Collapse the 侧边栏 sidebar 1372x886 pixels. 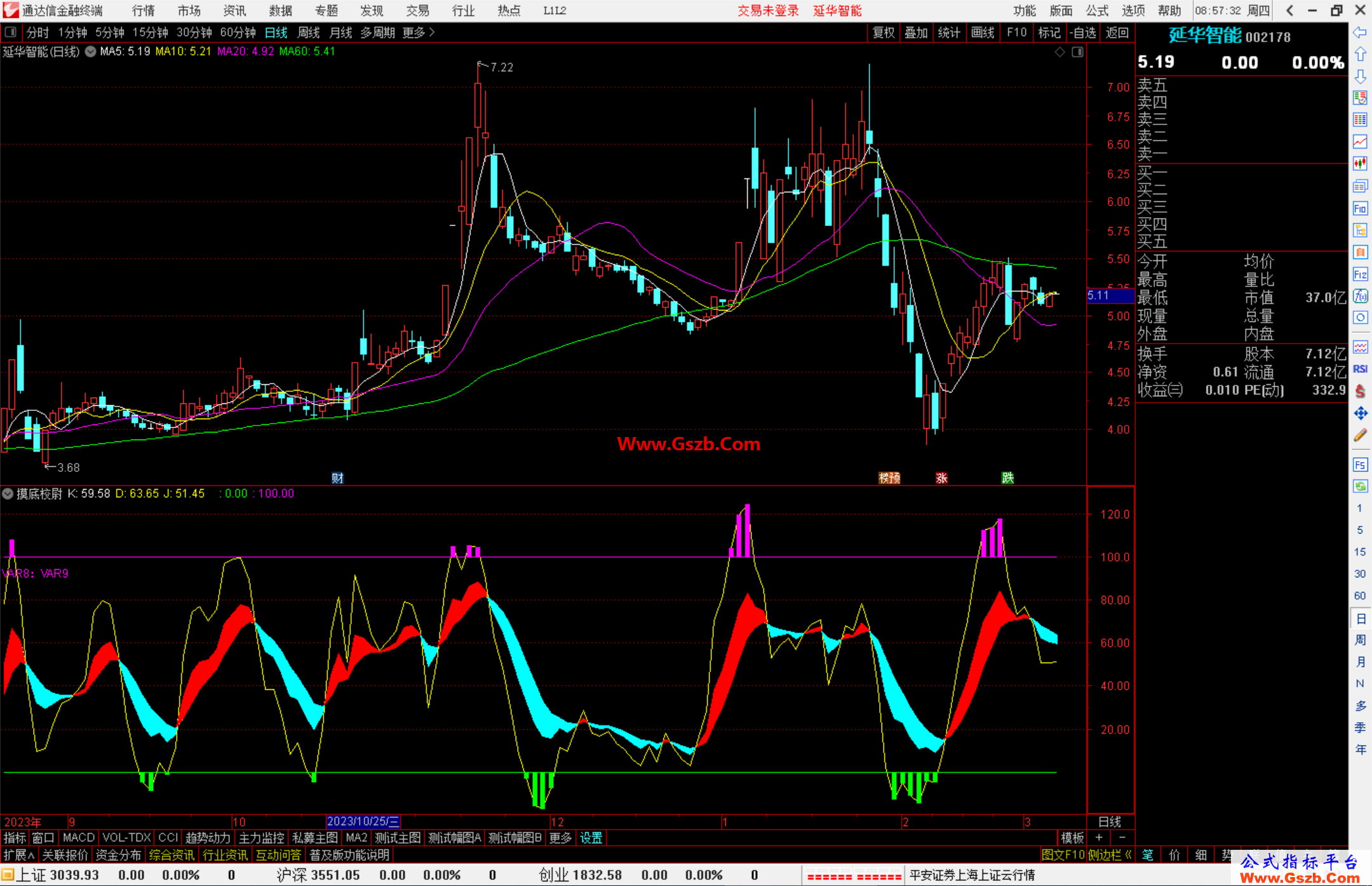click(x=1110, y=855)
